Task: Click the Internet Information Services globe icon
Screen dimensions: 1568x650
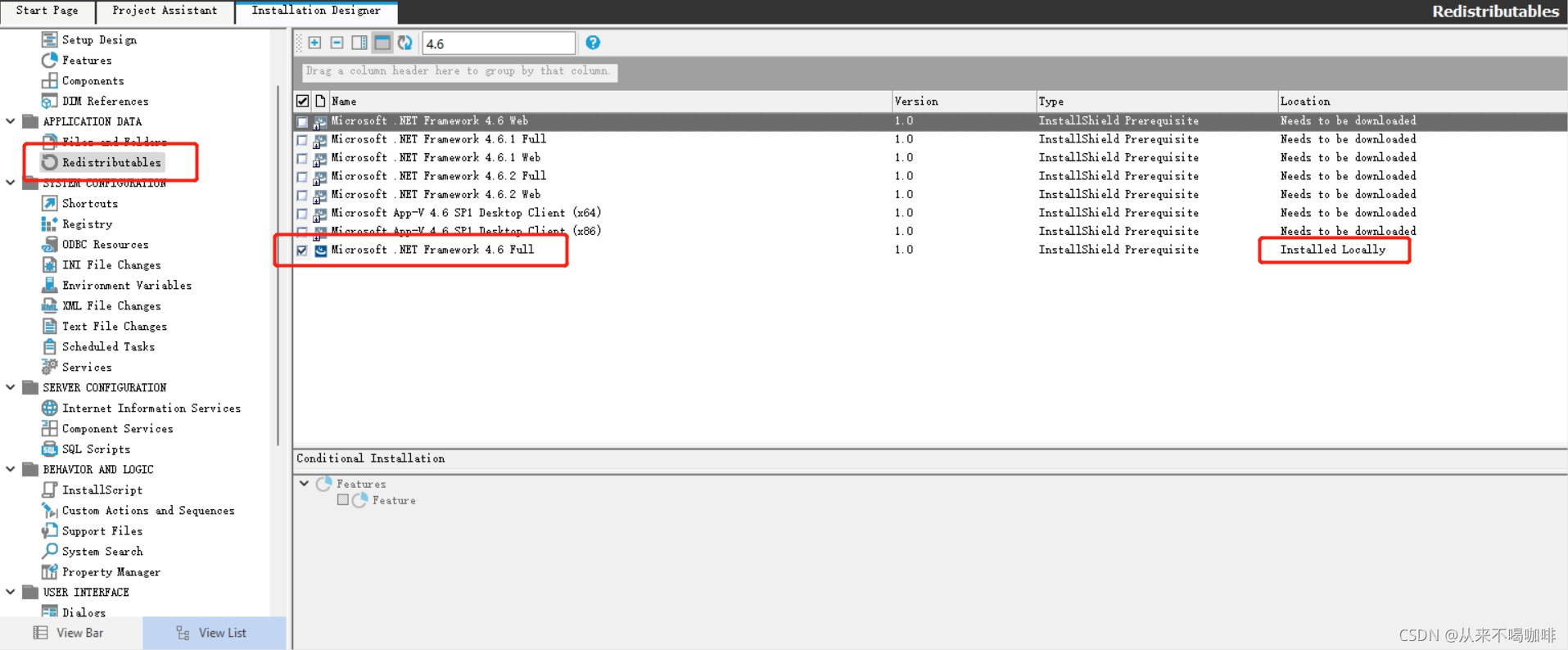Action: (x=49, y=408)
